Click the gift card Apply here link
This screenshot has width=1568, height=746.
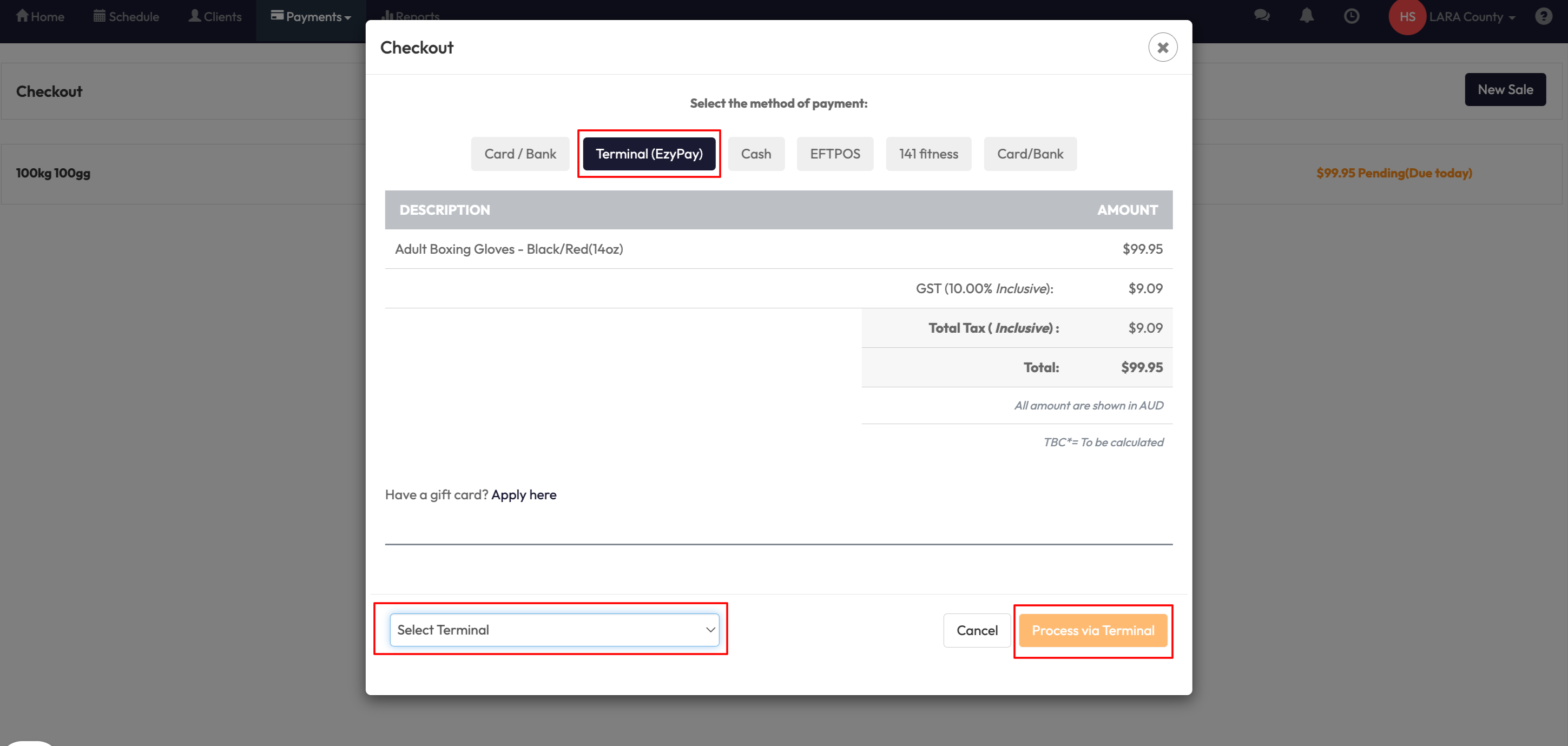pyautogui.click(x=524, y=494)
